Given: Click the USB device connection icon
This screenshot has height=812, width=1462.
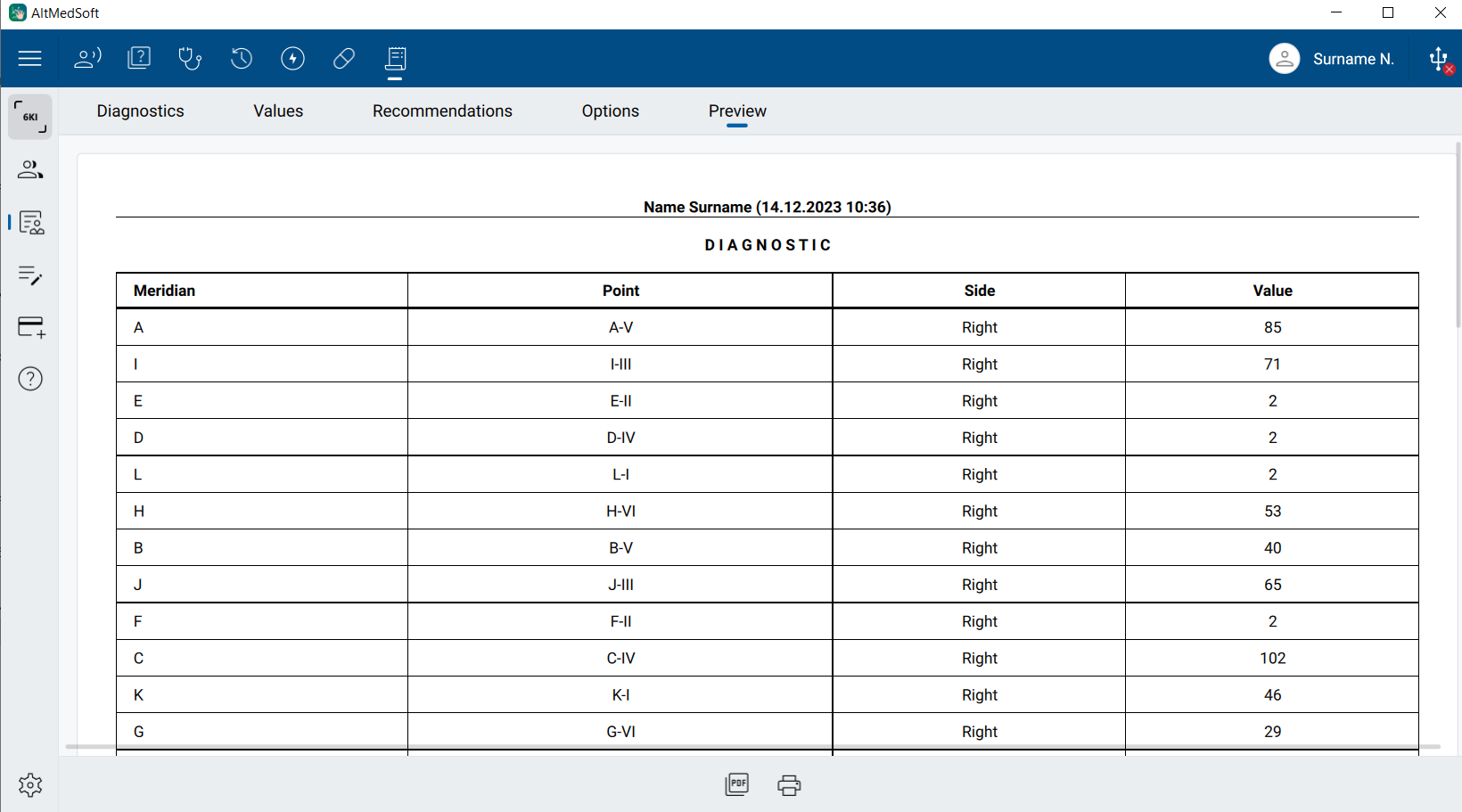Looking at the screenshot, I should (1439, 60).
